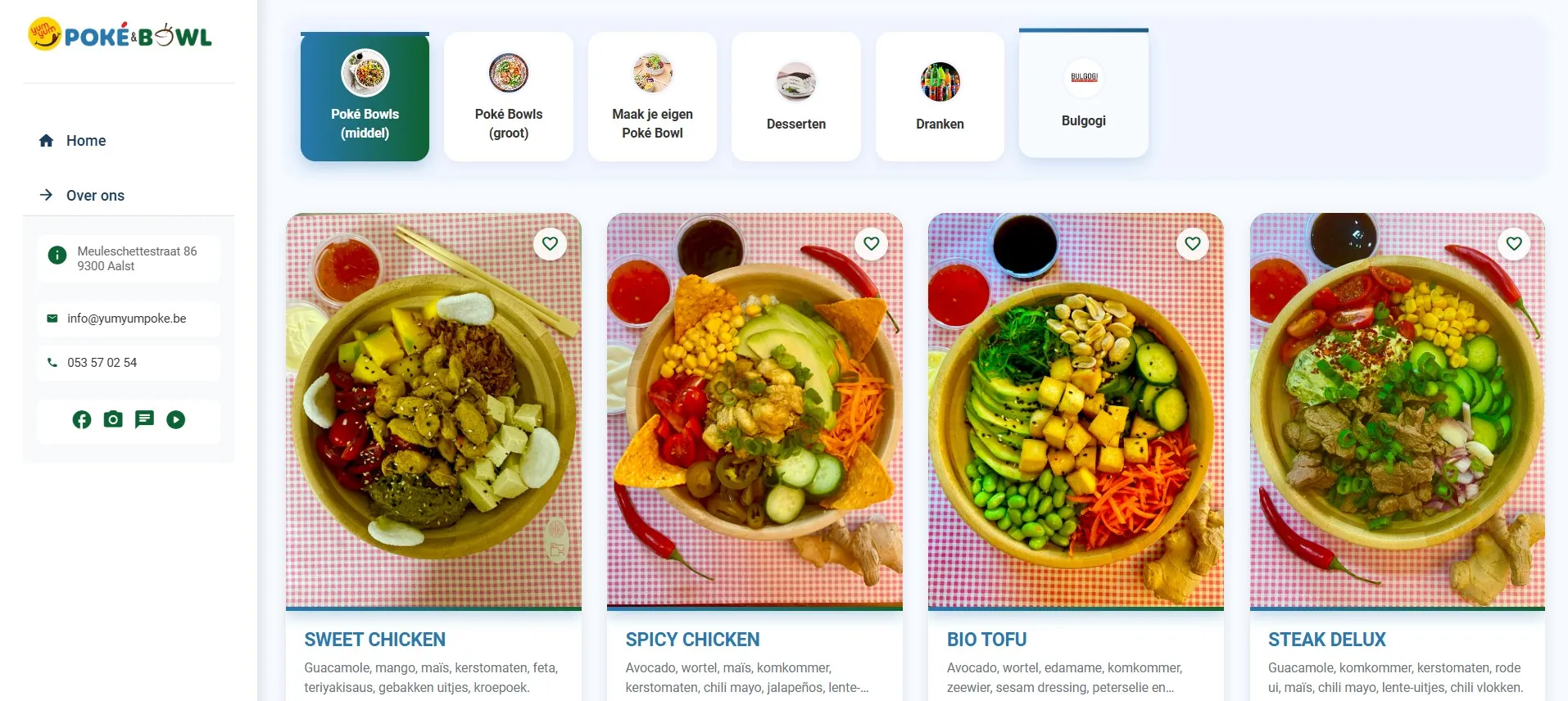
Task: Favorite the Sweet Chicken bowl
Action: [x=551, y=243]
